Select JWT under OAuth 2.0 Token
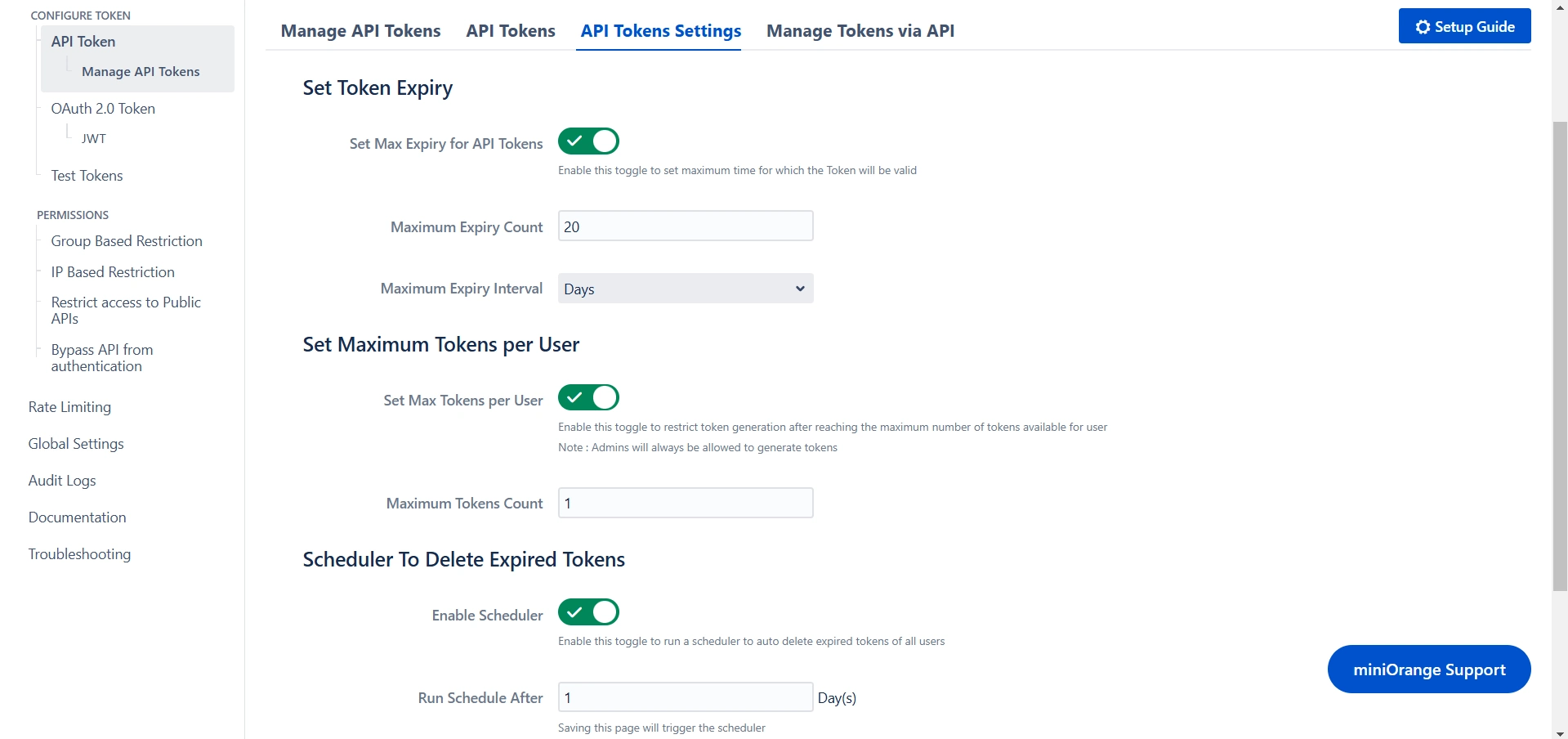 (x=94, y=138)
